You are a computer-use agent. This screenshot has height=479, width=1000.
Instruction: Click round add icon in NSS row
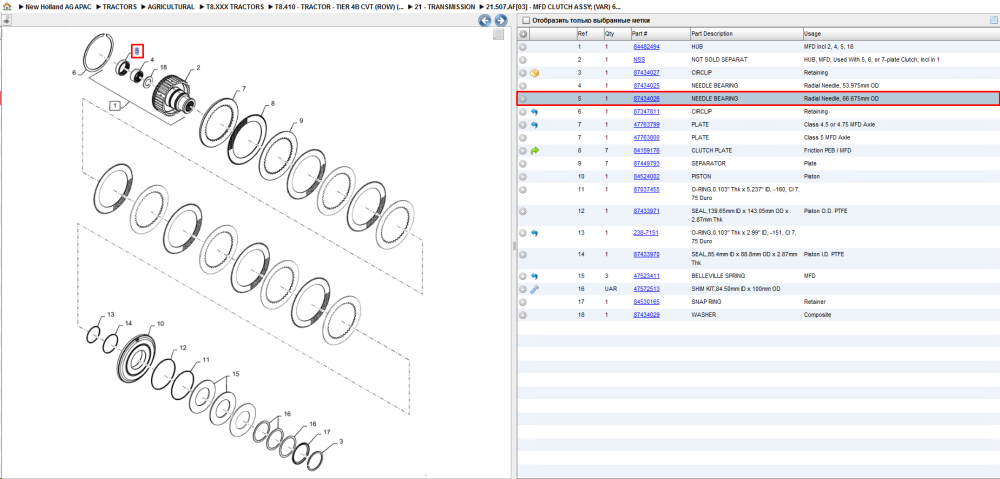[x=523, y=60]
